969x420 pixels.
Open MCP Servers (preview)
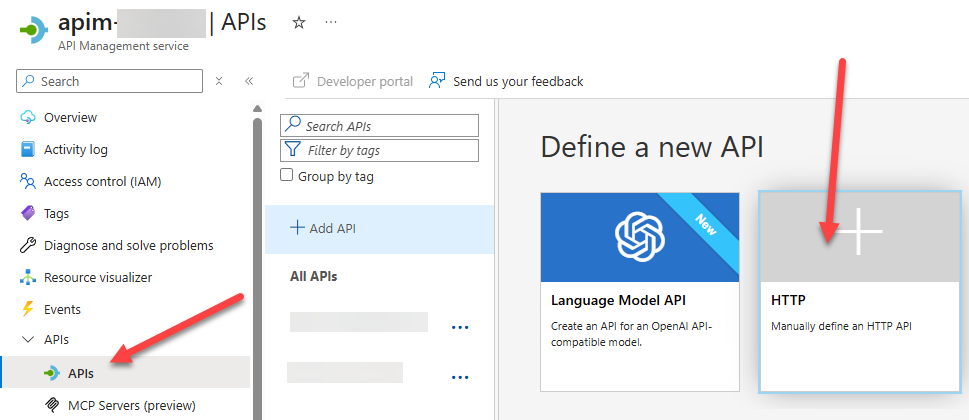pos(132,405)
